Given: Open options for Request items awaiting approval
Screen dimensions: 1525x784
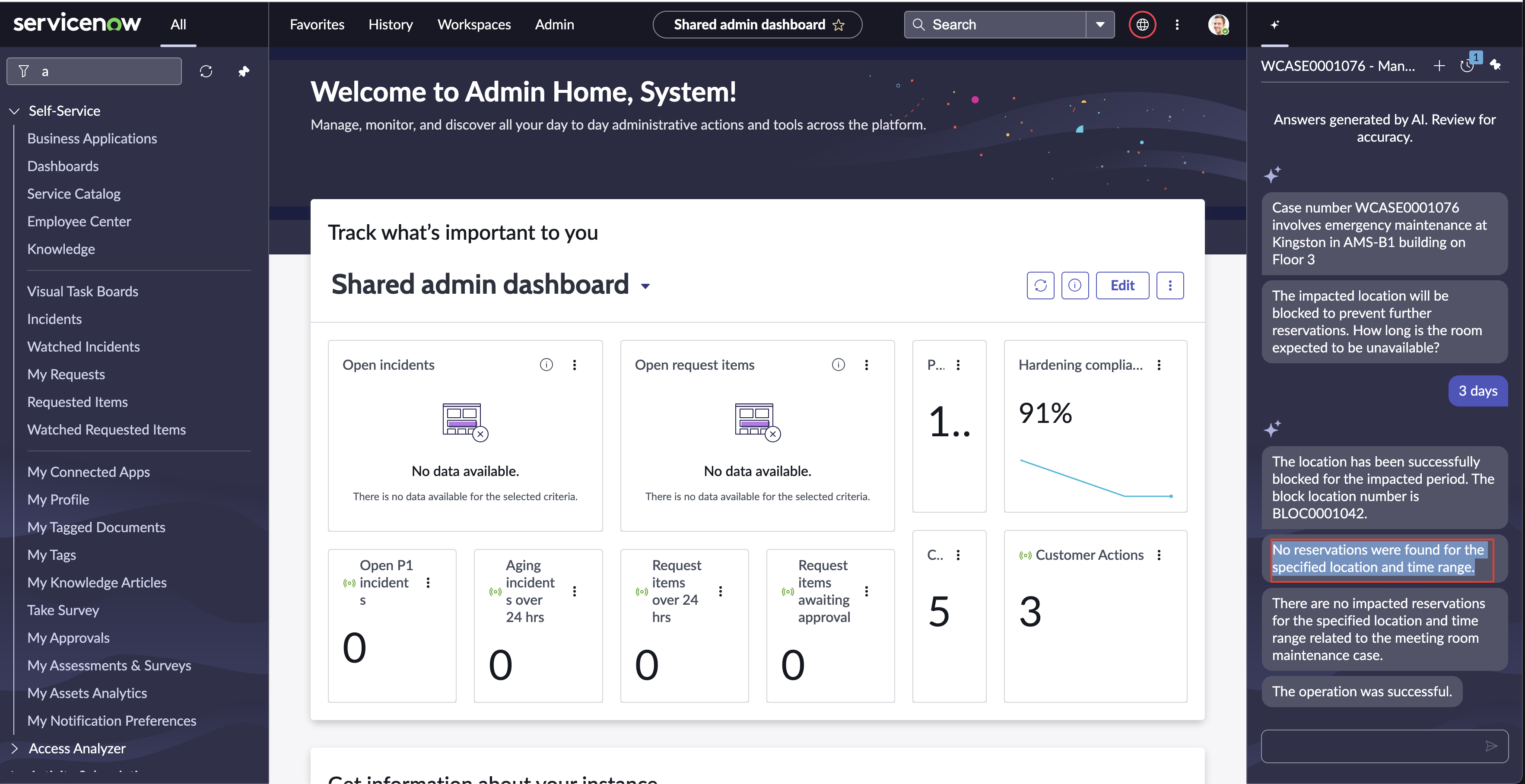Looking at the screenshot, I should (x=867, y=591).
